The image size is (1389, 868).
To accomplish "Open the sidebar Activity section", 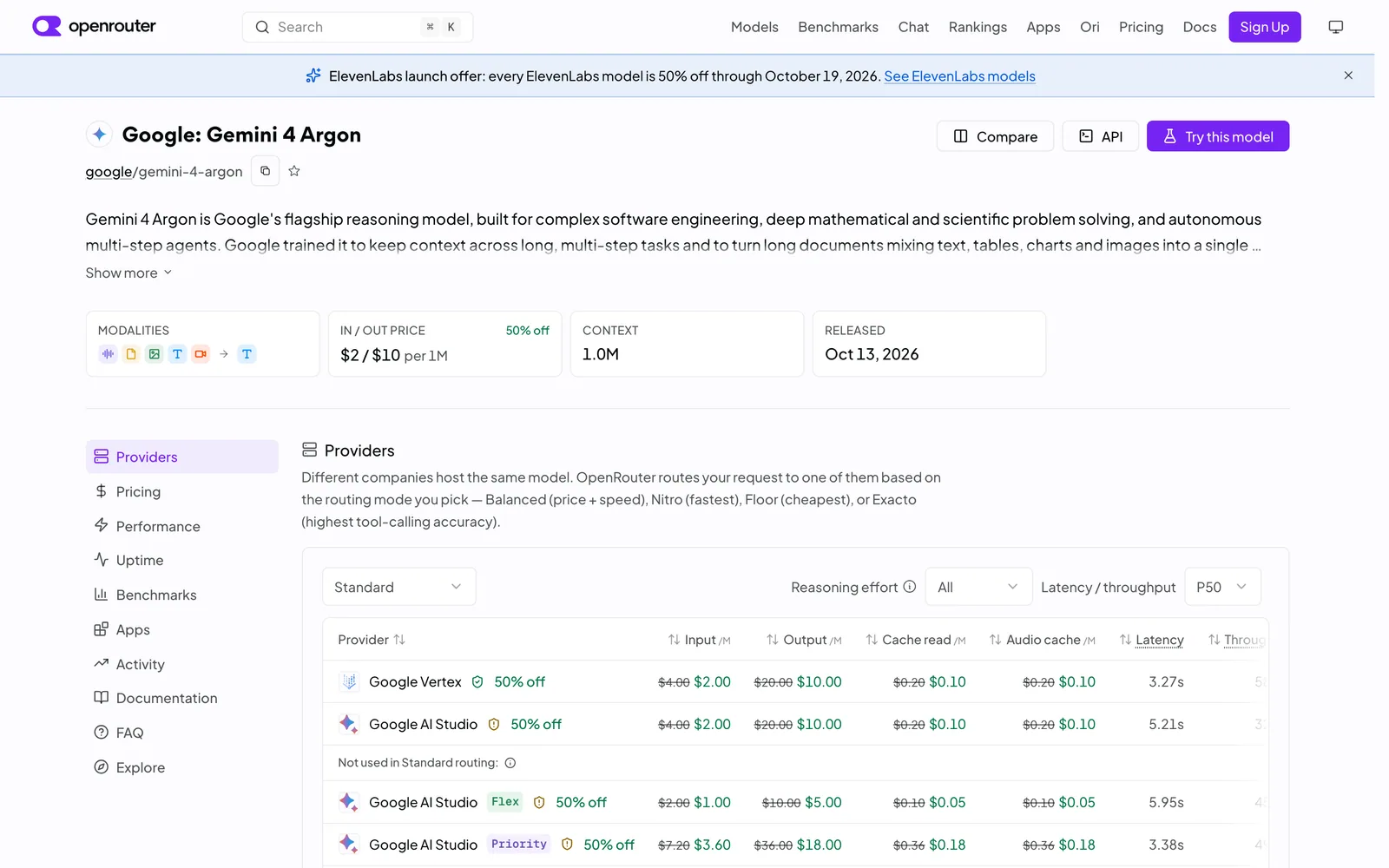I will pyautogui.click(x=181, y=664).
